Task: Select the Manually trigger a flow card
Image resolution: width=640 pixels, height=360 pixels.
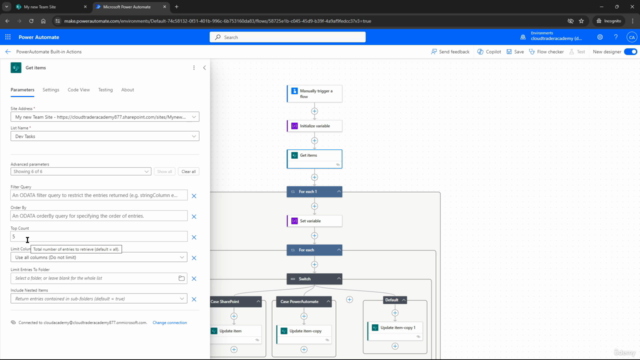Action: tap(314, 93)
